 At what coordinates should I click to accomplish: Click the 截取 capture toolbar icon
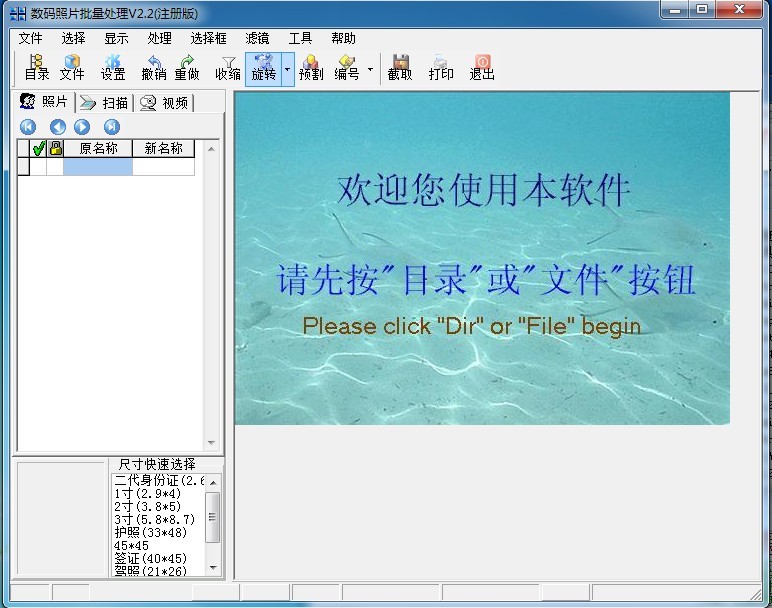400,67
